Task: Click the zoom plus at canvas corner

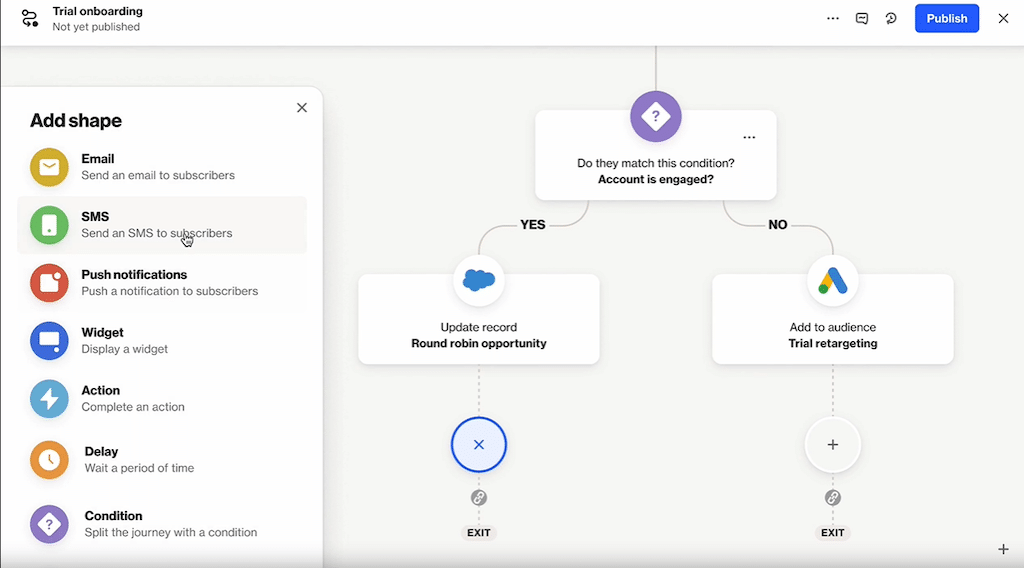Action: point(1003,549)
